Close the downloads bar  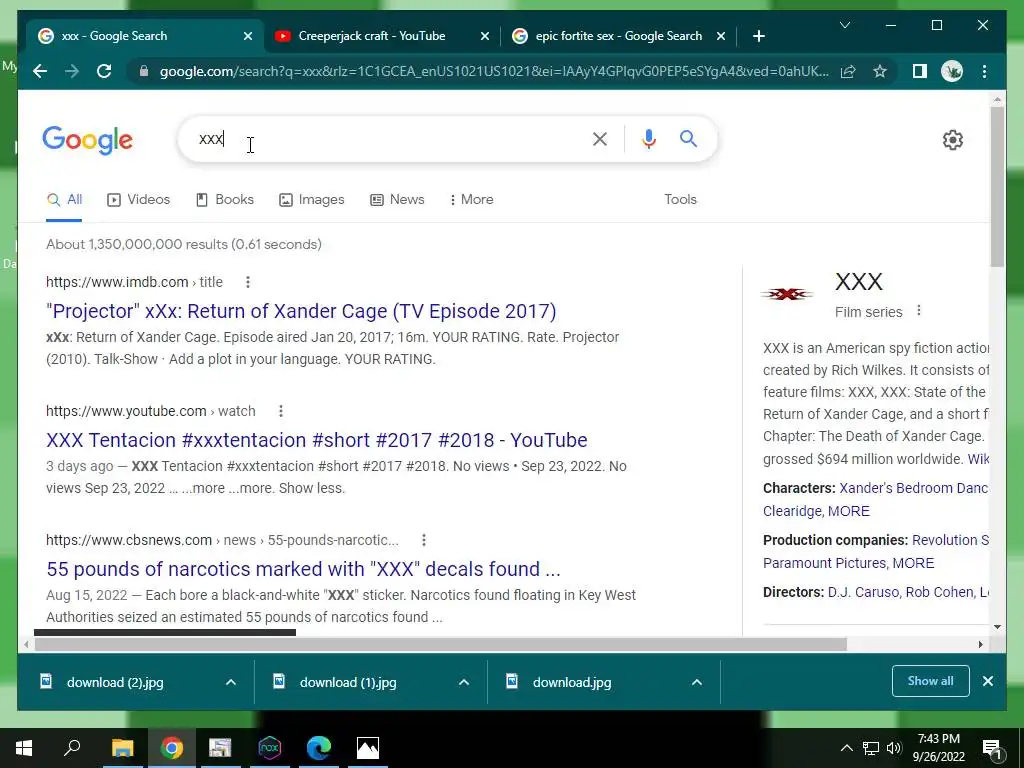point(987,681)
